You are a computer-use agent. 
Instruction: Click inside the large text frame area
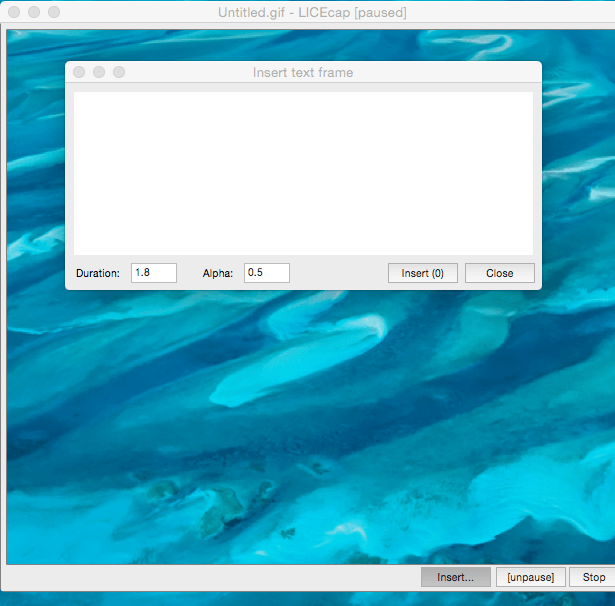[x=303, y=173]
